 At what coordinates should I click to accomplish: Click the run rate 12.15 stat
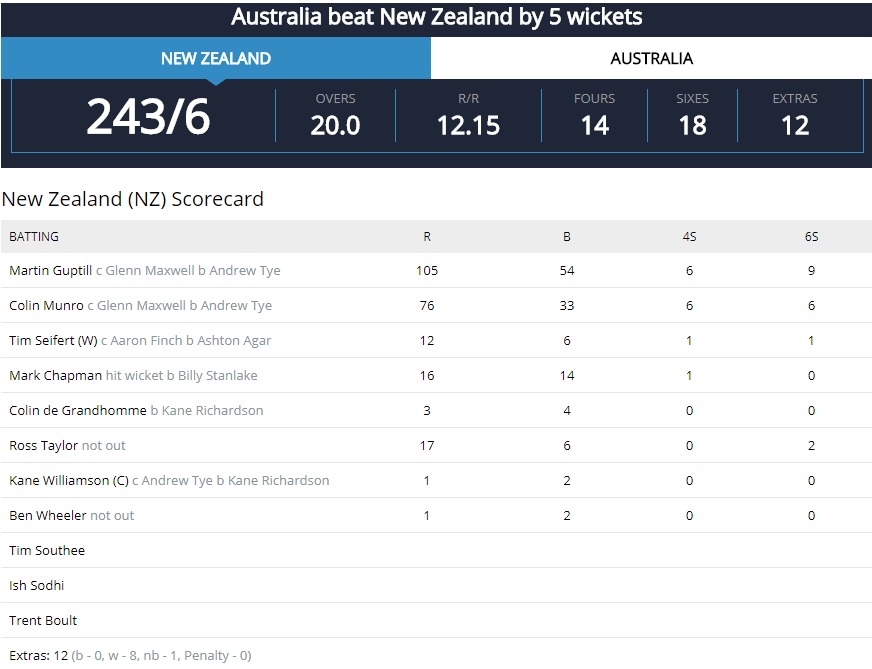(468, 125)
